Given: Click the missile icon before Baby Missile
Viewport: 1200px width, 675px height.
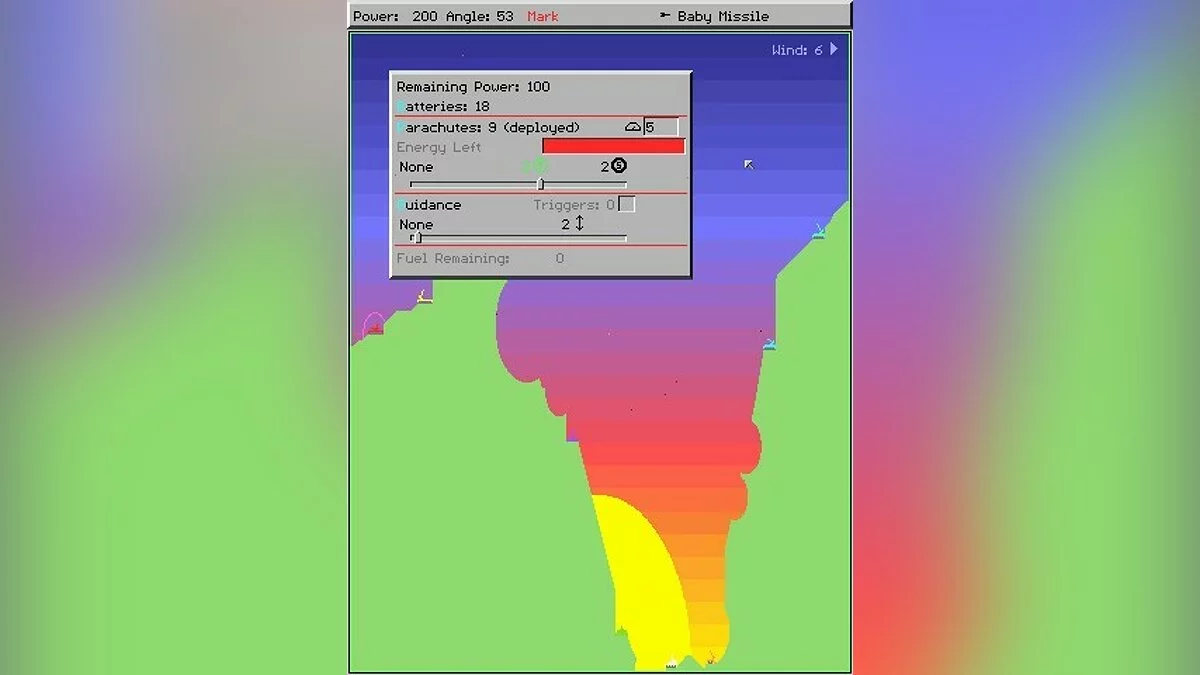Looking at the screenshot, I should (x=665, y=16).
